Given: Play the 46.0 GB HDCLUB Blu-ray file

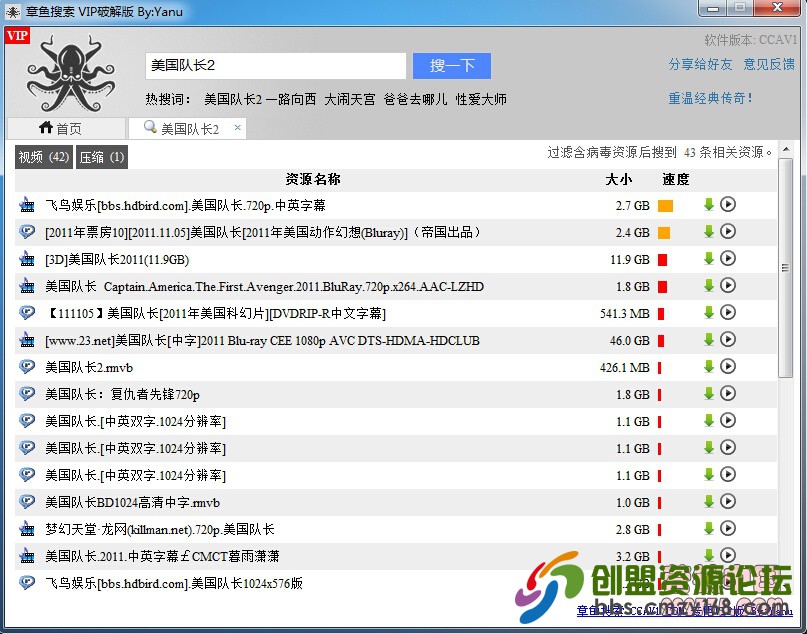Looking at the screenshot, I should point(728,340).
